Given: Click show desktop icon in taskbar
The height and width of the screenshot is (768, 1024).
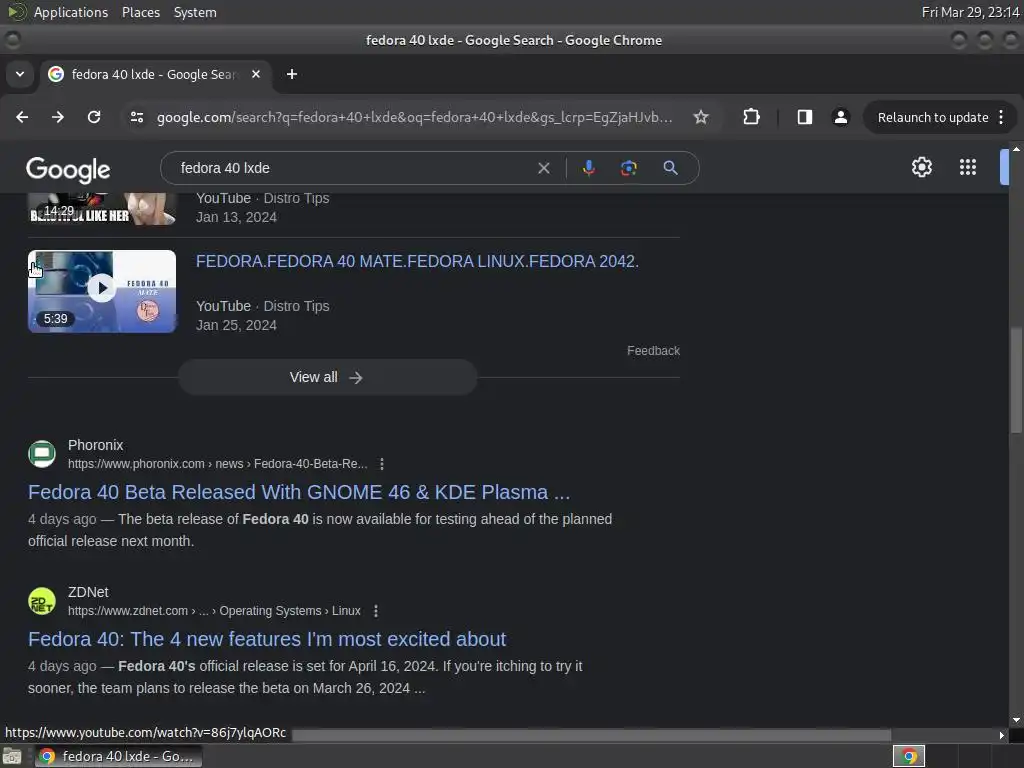Looking at the screenshot, I should pos(12,756).
